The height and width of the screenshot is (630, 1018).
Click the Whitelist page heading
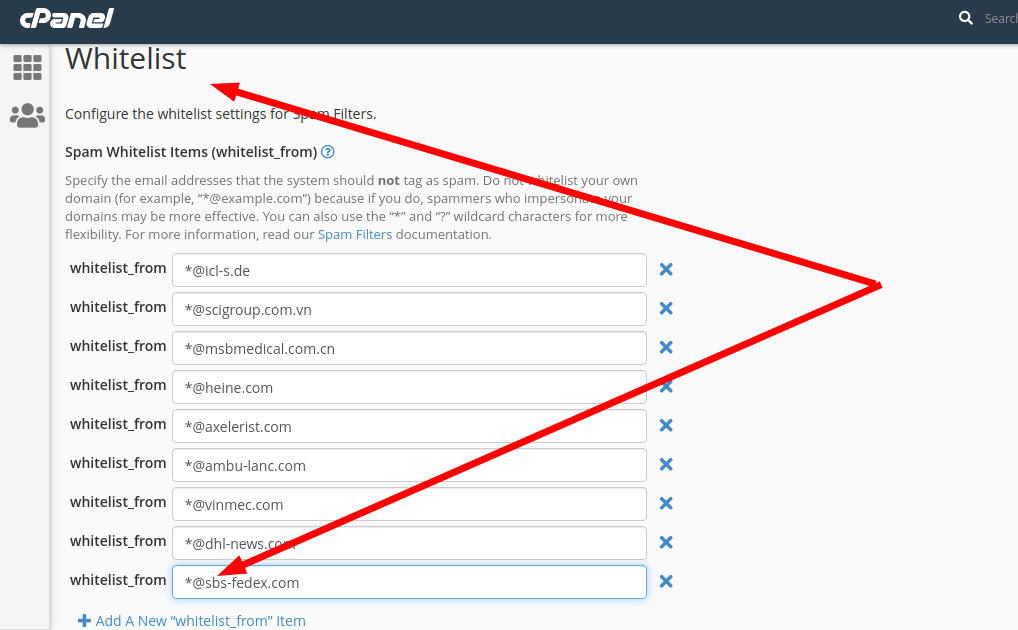point(125,59)
